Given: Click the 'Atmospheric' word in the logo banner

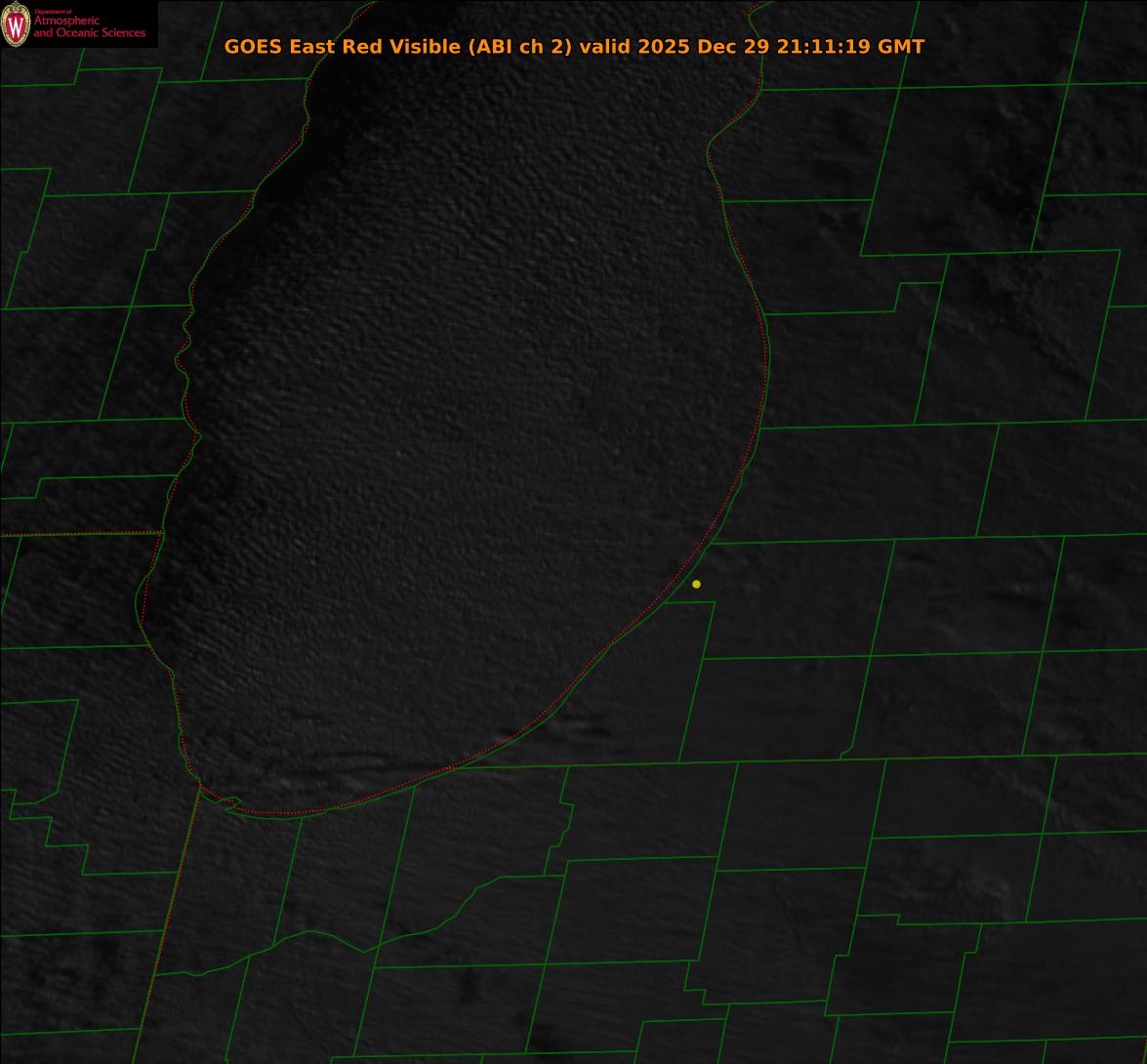Looking at the screenshot, I should tap(66, 21).
